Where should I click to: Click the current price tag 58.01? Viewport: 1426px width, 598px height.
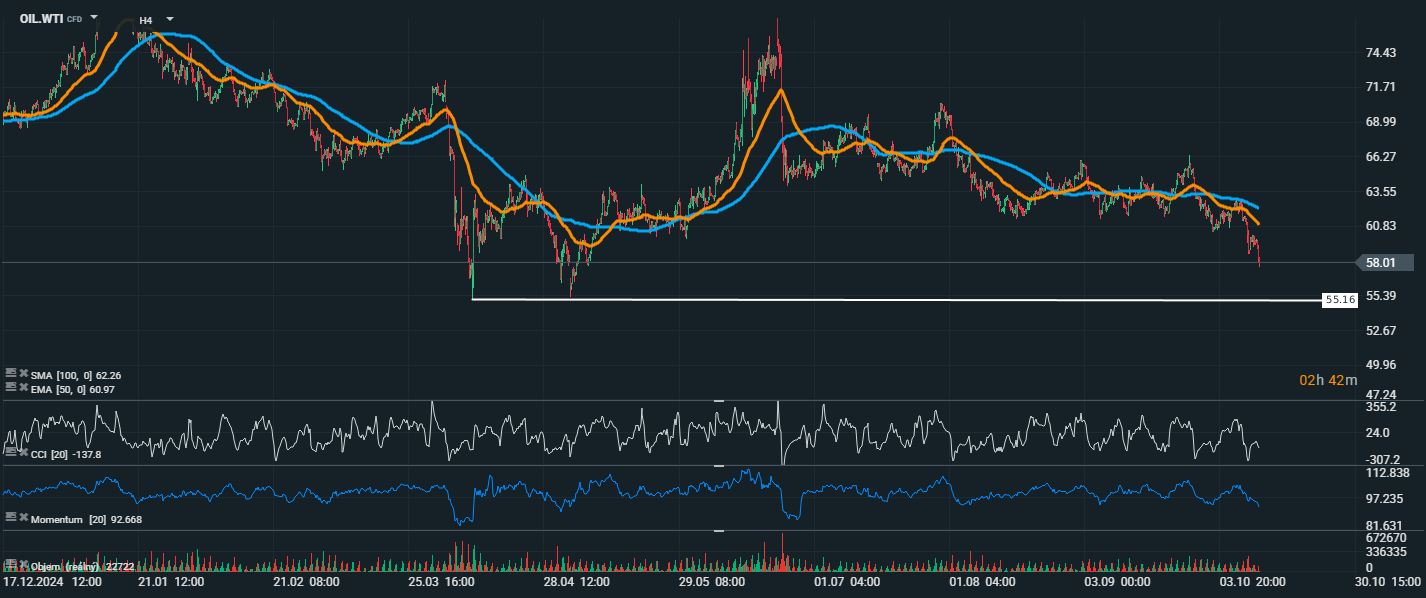point(1379,263)
